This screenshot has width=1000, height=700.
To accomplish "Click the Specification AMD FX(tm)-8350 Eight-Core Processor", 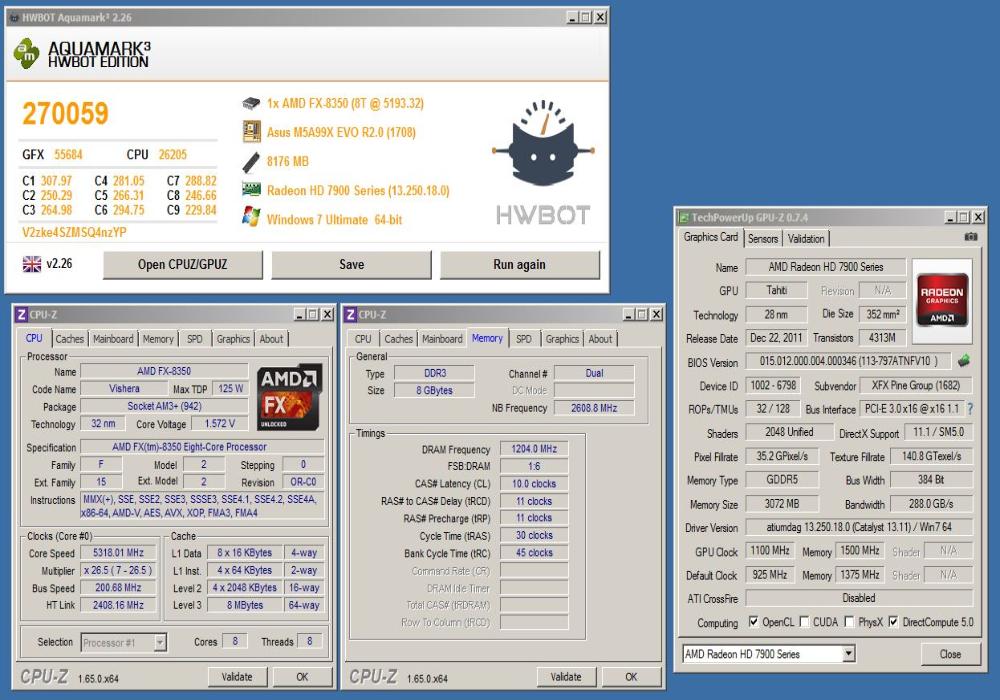I will [202, 447].
